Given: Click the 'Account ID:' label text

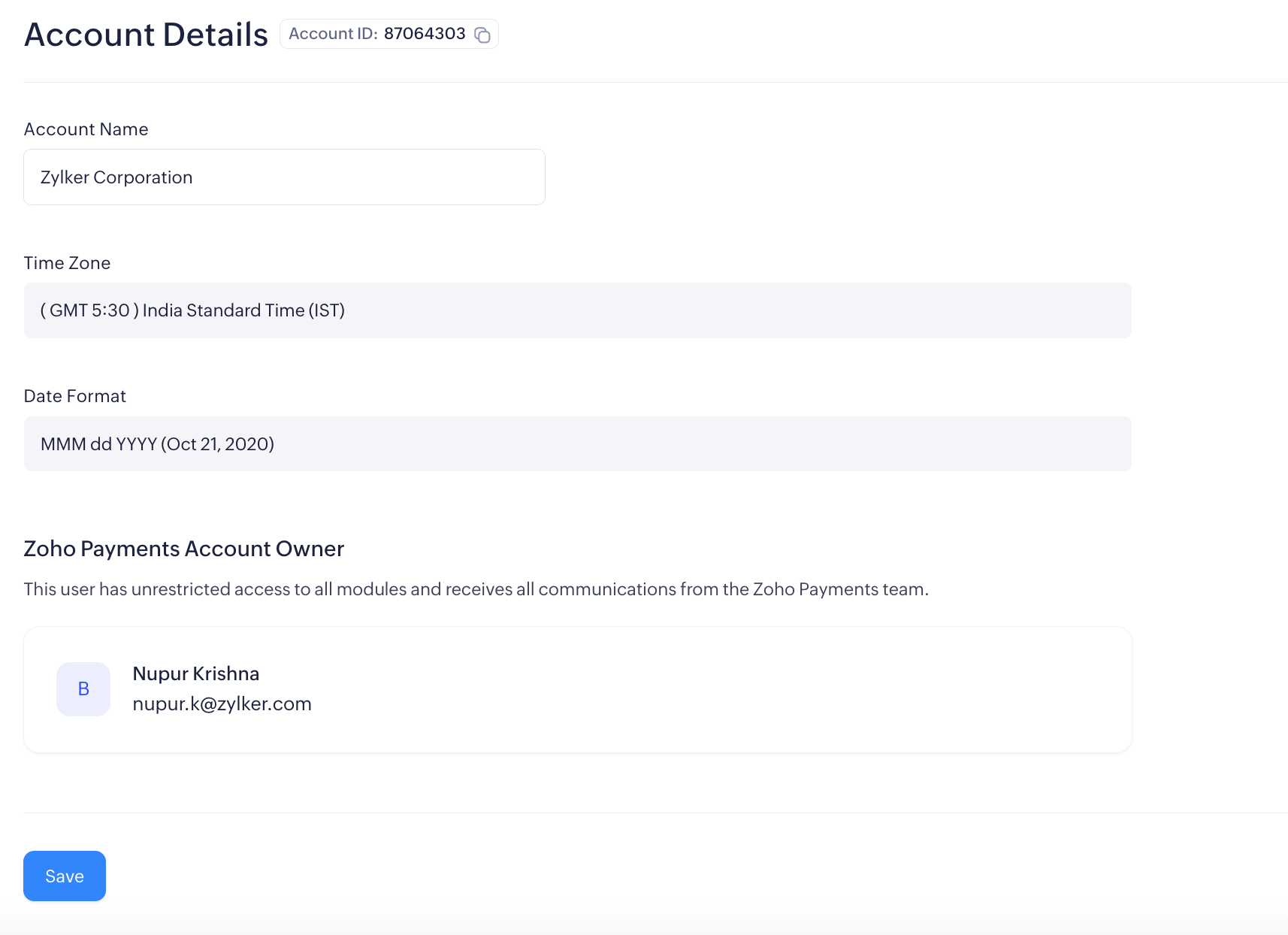Looking at the screenshot, I should tap(333, 34).
